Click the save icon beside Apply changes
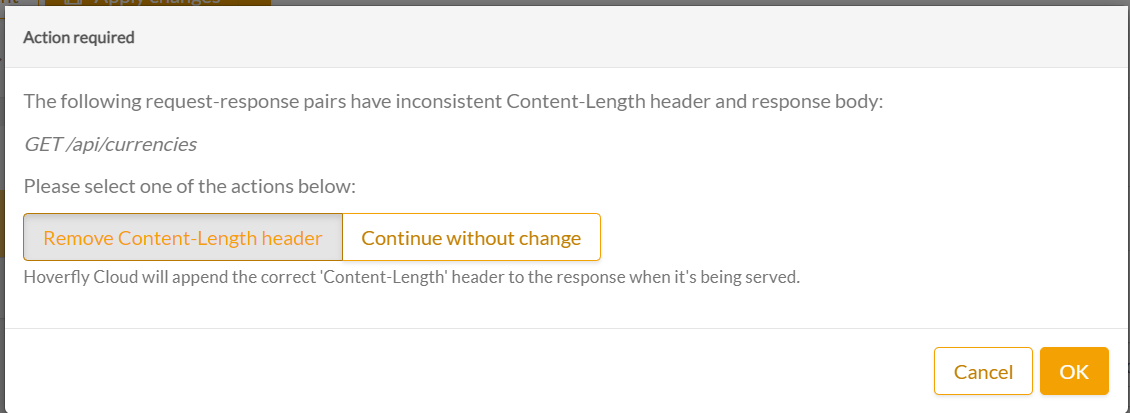Image resolution: width=1130 pixels, height=413 pixels. point(73,2)
